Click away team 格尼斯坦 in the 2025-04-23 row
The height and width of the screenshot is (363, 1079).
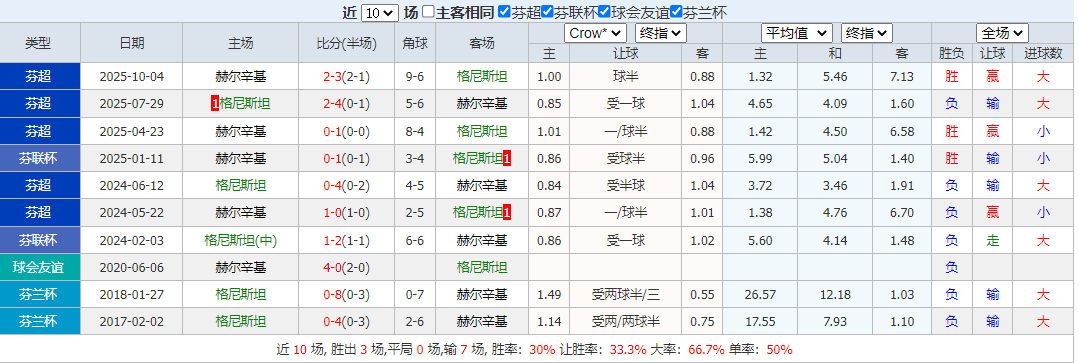point(482,131)
